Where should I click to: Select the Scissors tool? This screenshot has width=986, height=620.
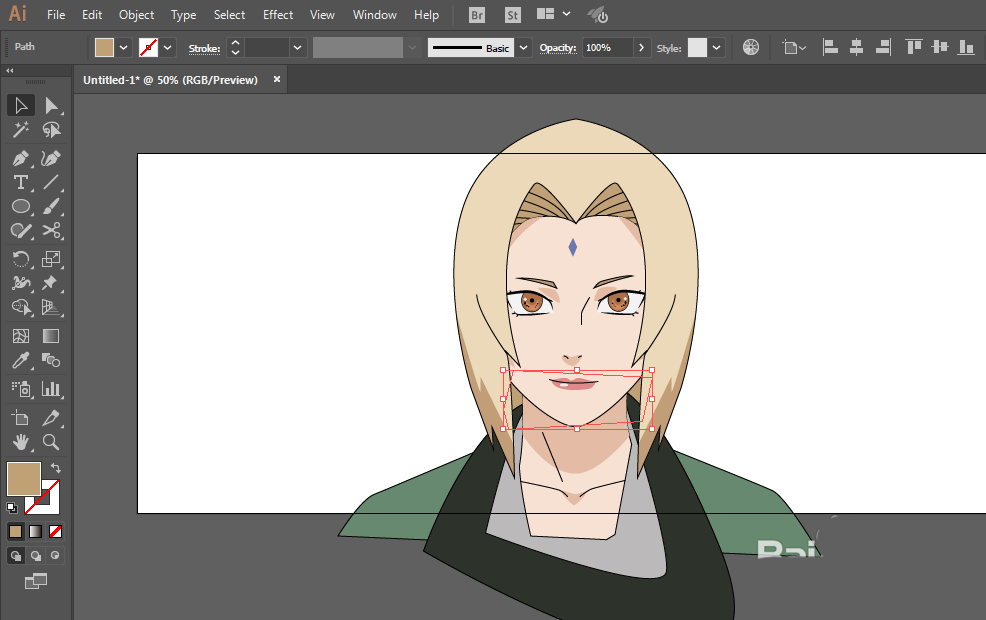(x=51, y=231)
